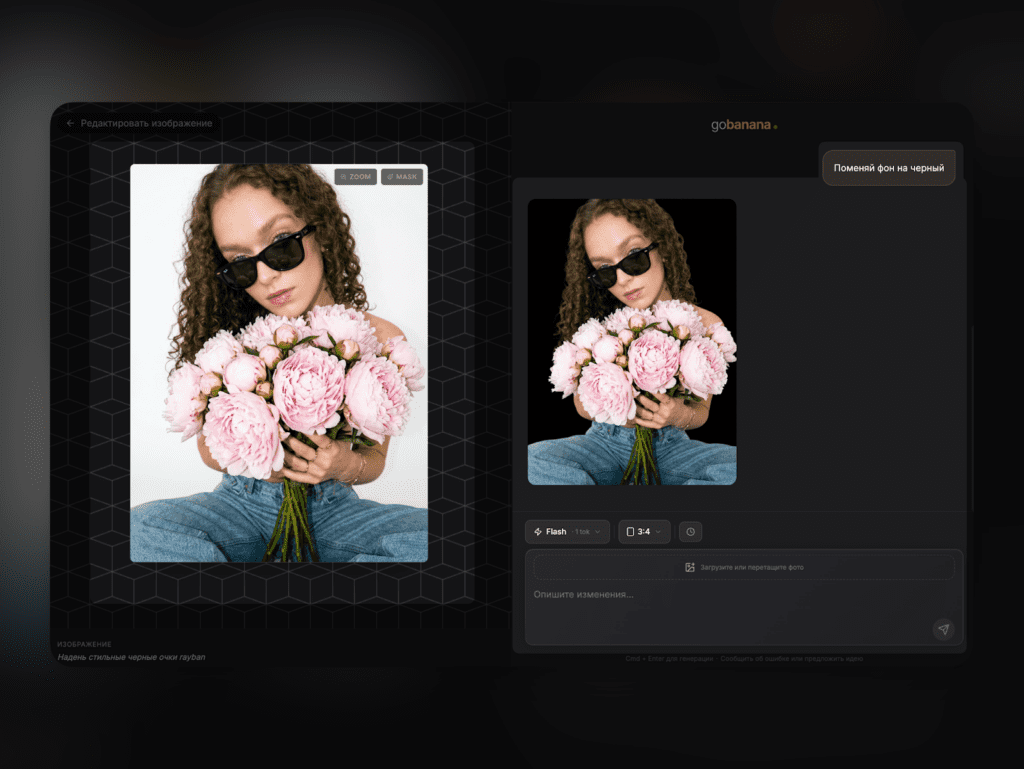Click the Поменяй фон на черный message bubble
Viewport: 1024px width, 769px height.
pos(888,168)
